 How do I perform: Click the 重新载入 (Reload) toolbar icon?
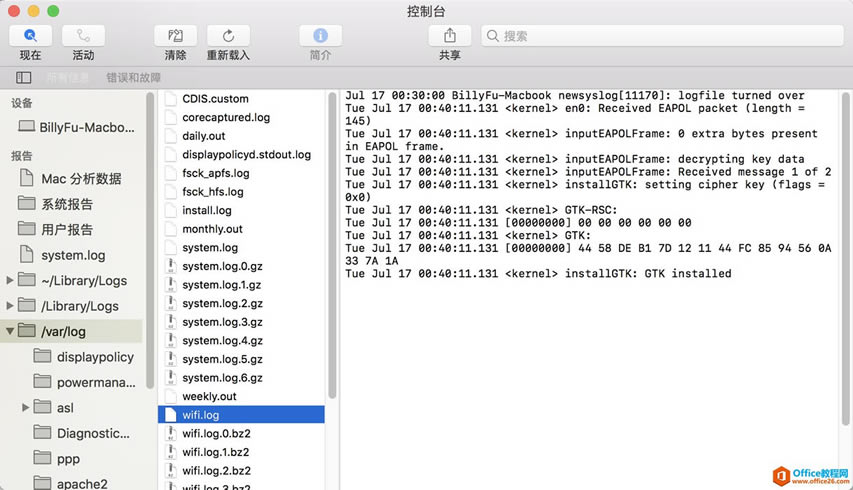click(228, 36)
